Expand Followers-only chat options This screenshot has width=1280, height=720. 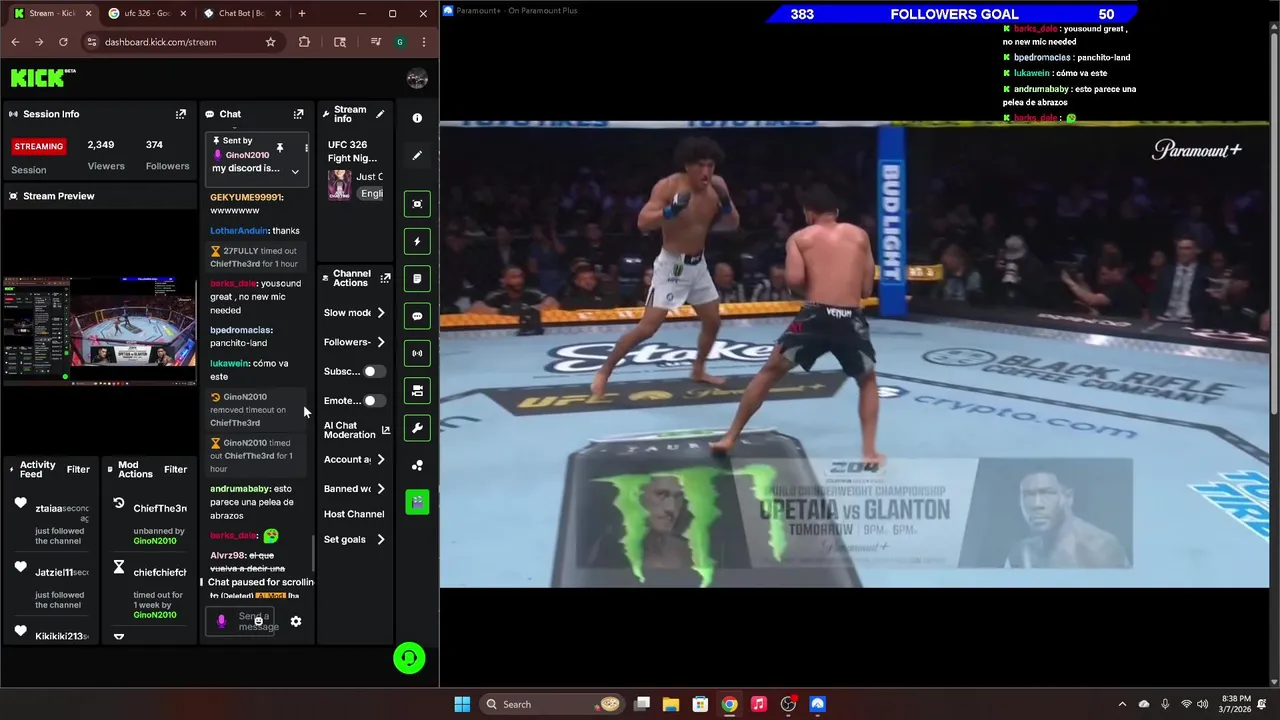point(381,342)
